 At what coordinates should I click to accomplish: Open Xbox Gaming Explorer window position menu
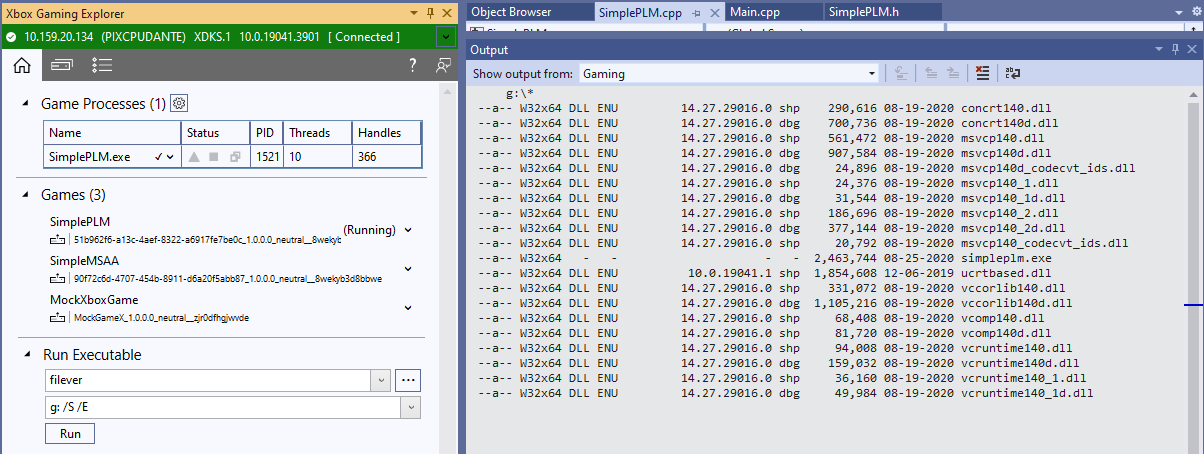[x=416, y=13]
